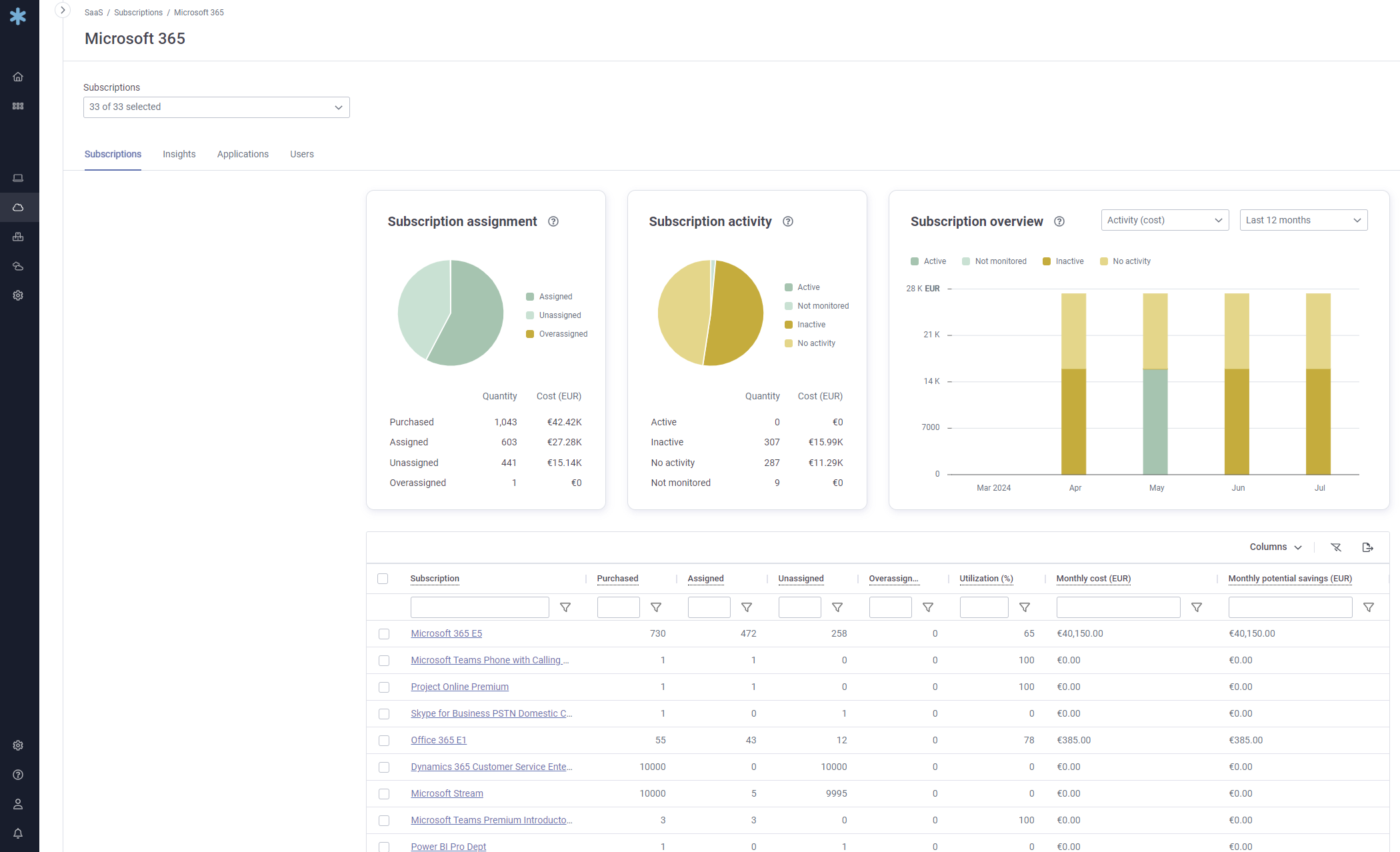Go to SaaS in the breadcrumb
The width and height of the screenshot is (1400, 852).
tap(94, 13)
